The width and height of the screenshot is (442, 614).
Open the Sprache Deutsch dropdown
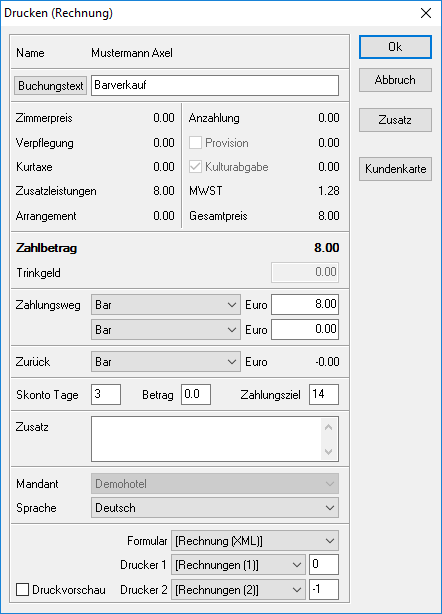pos(215,508)
